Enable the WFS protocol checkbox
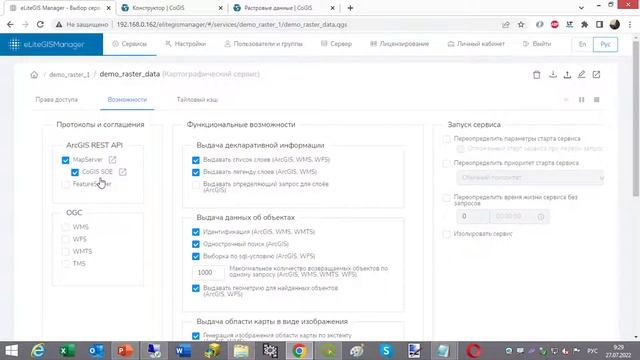 pos(65,239)
